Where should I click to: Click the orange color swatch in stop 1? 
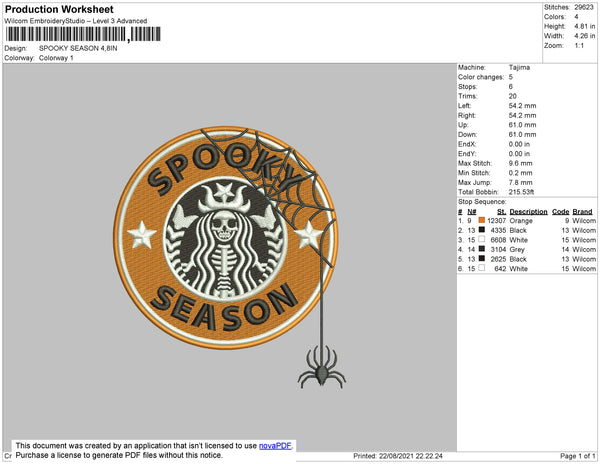point(481,220)
